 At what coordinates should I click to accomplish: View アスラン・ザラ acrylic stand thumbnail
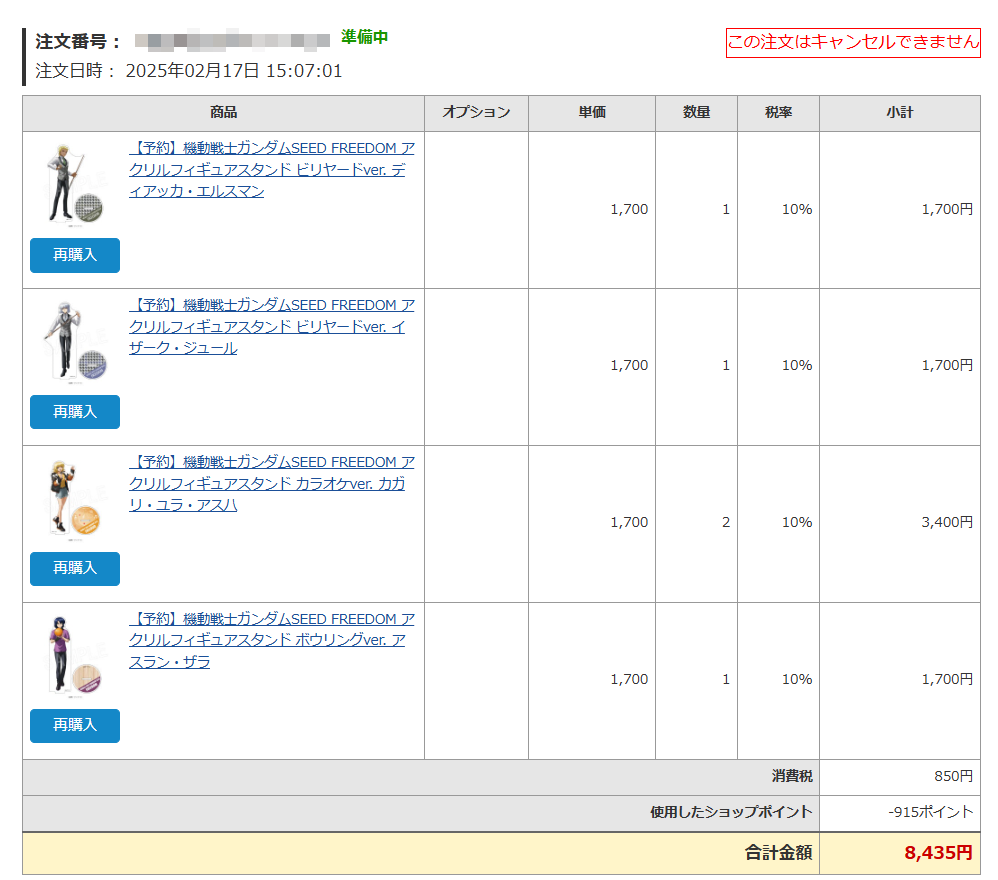point(75,655)
